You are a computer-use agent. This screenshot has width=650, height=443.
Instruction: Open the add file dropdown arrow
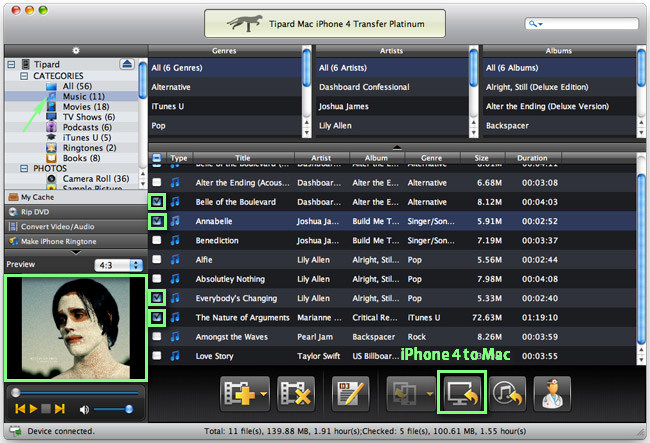pos(264,394)
